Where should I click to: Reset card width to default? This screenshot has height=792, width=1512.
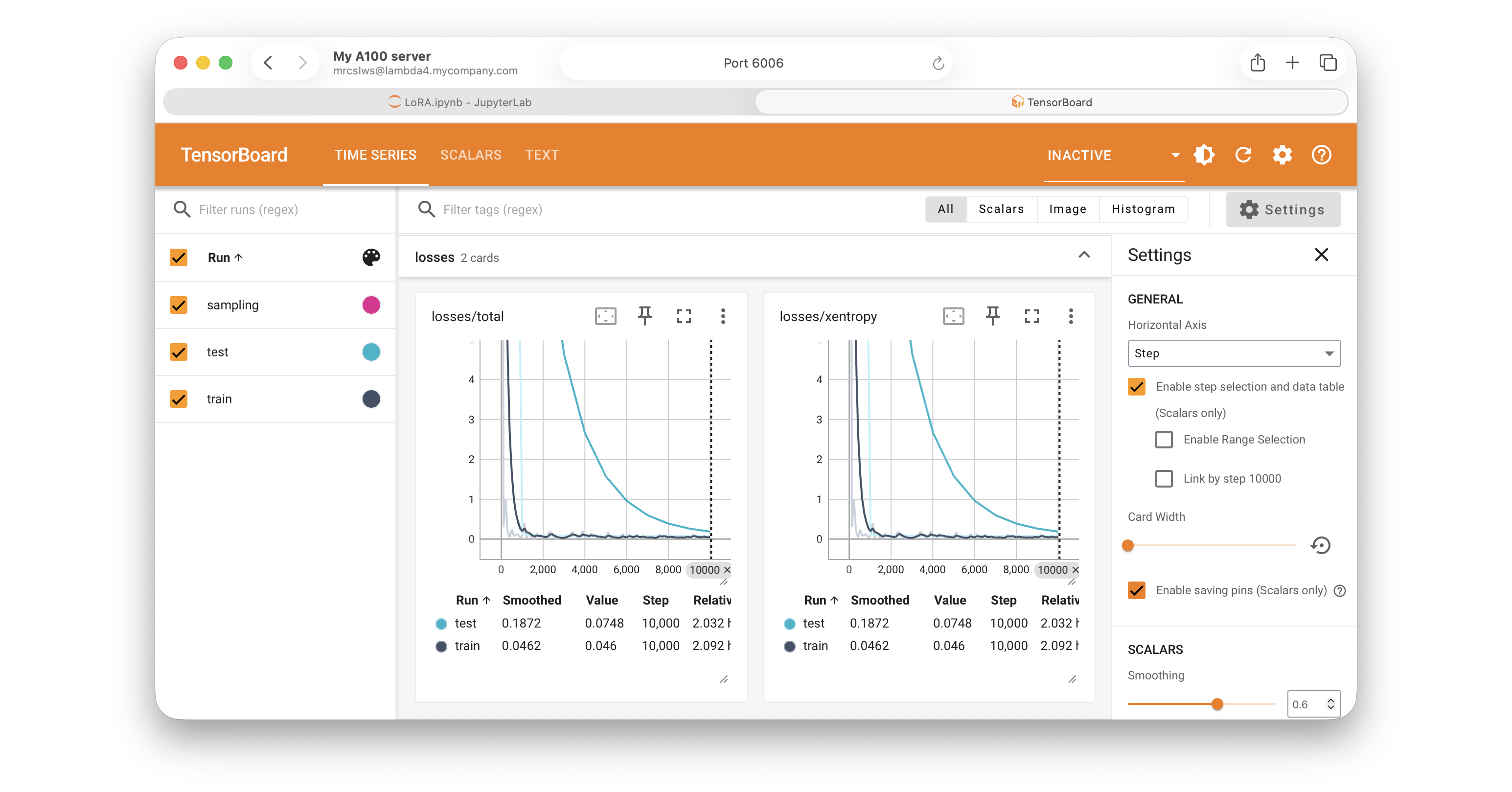(x=1321, y=545)
